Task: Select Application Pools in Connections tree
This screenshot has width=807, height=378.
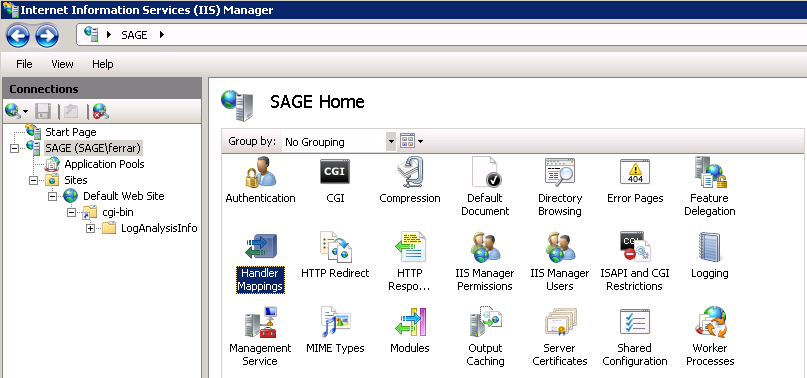Action: [104, 164]
